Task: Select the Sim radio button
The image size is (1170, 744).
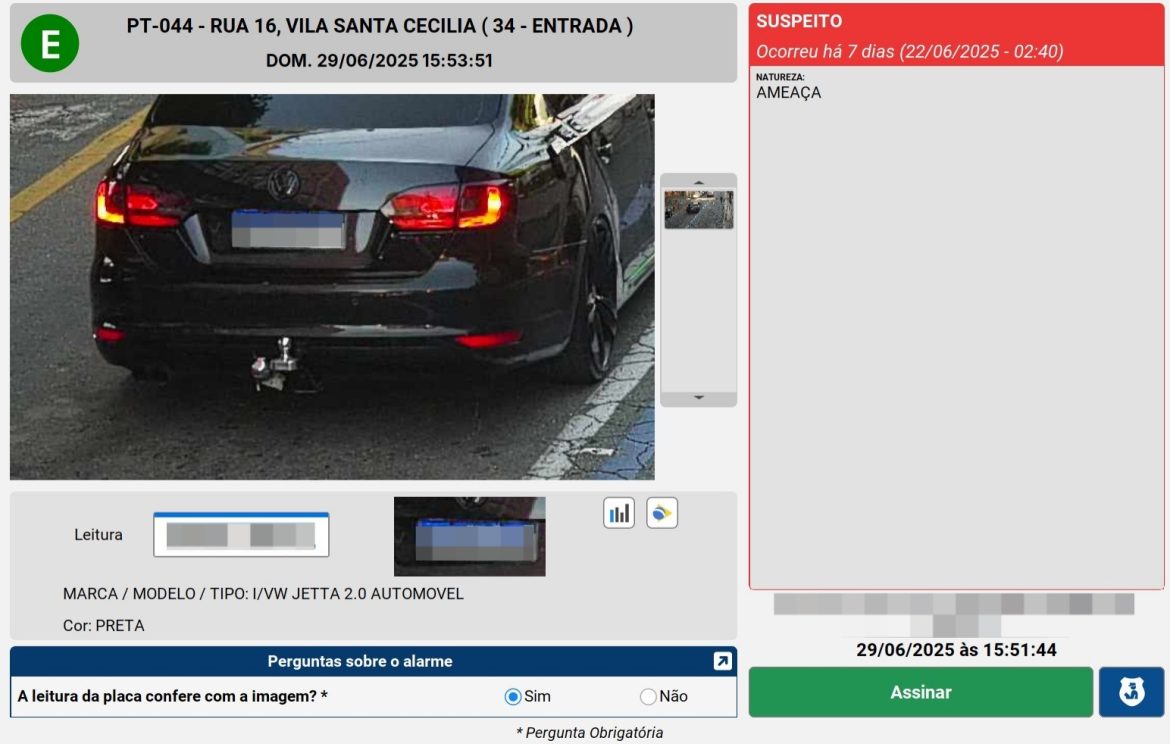Action: pyautogui.click(x=513, y=697)
